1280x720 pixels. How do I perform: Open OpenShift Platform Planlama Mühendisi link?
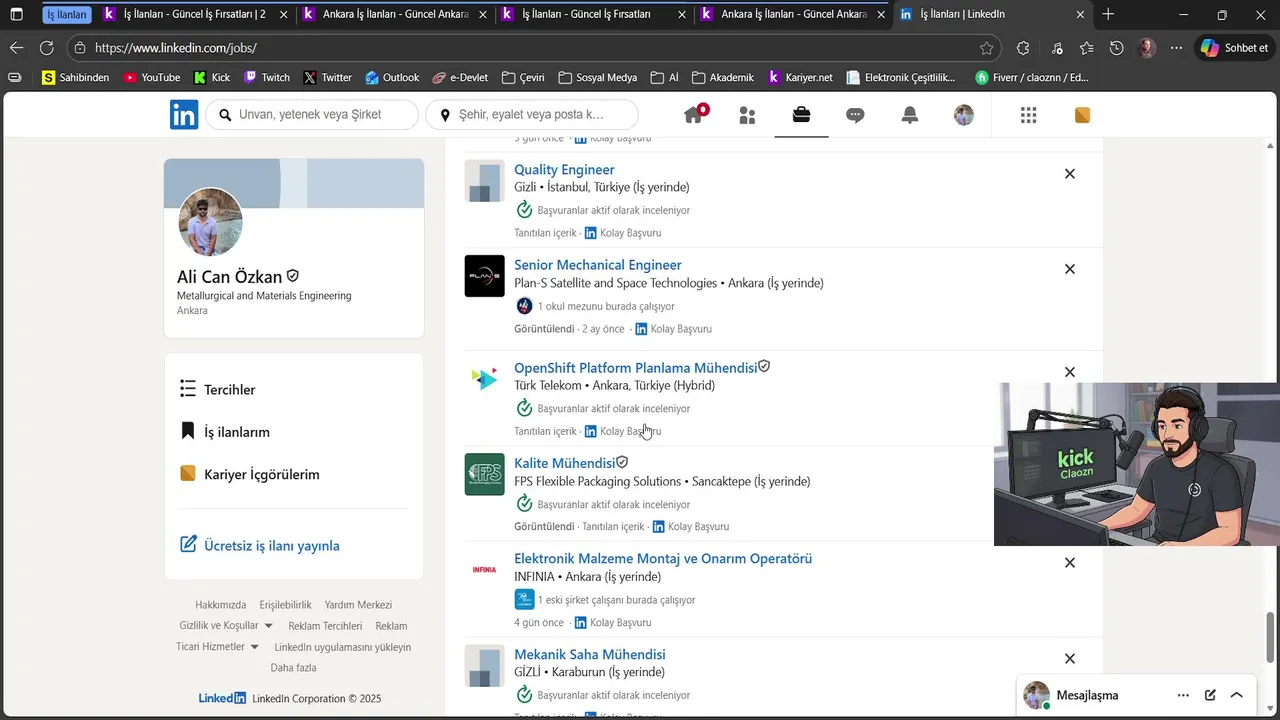coord(636,368)
